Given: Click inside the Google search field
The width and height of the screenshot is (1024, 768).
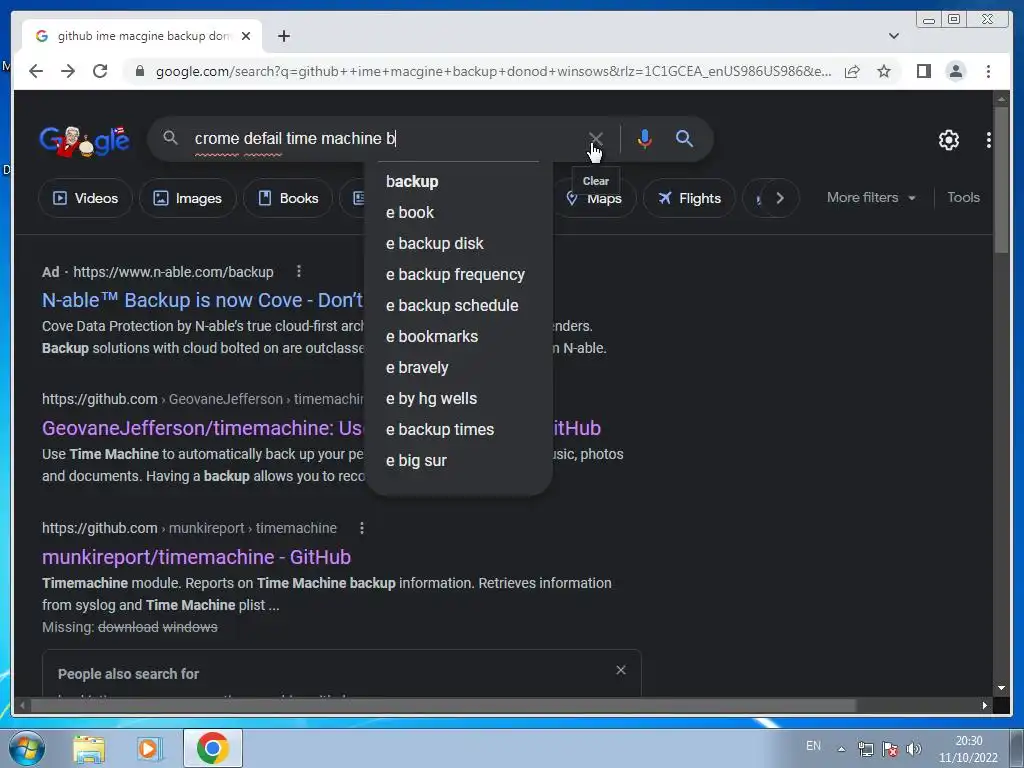Looking at the screenshot, I should click(x=385, y=138).
